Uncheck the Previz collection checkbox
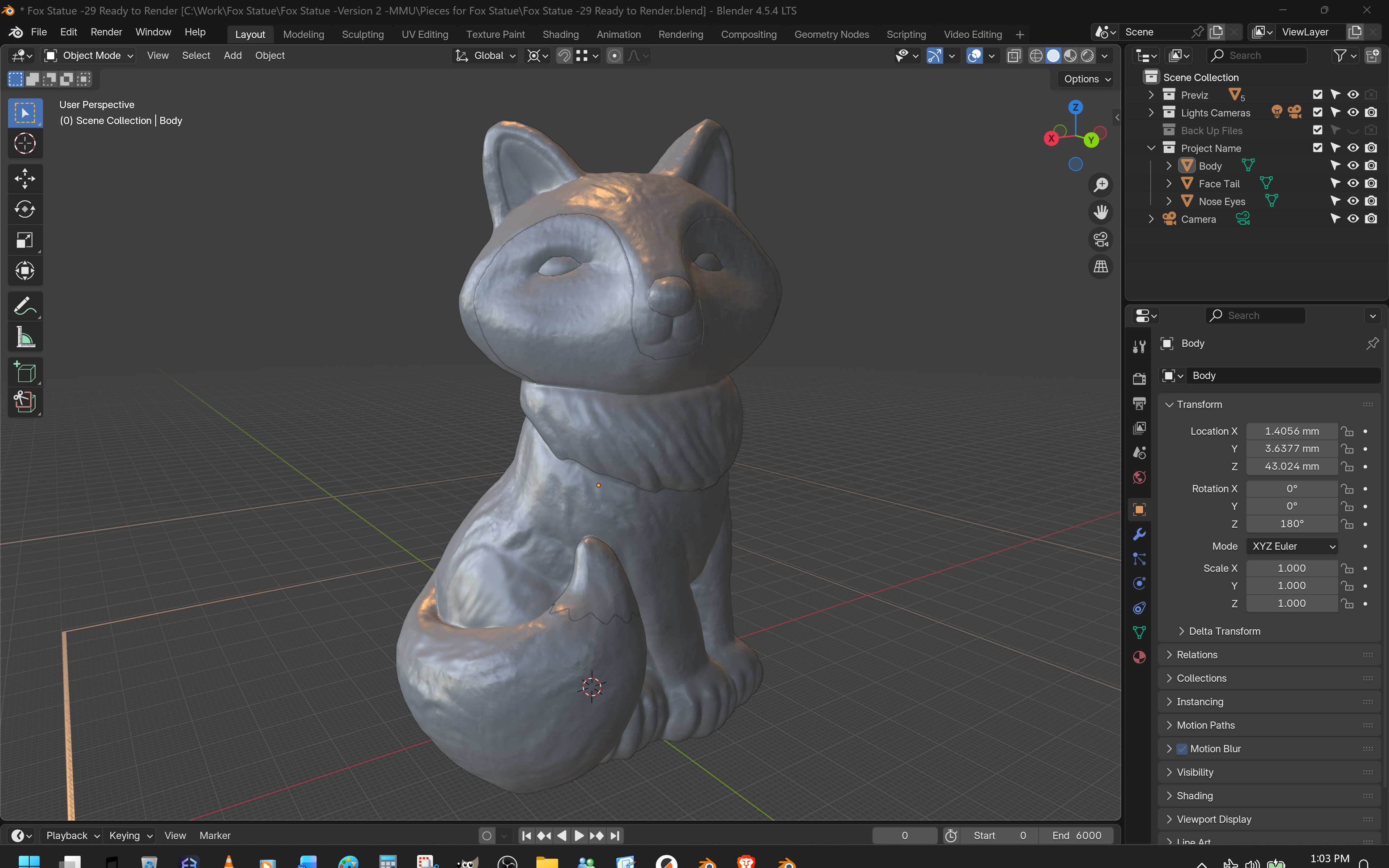Image resolution: width=1389 pixels, height=868 pixels. pyautogui.click(x=1318, y=95)
